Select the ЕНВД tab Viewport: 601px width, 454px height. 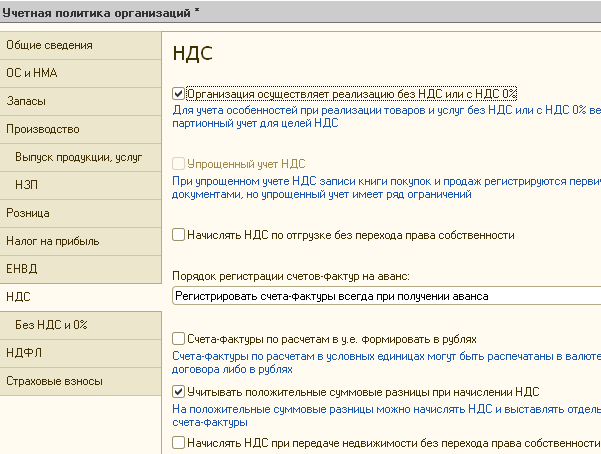click(x=80, y=269)
